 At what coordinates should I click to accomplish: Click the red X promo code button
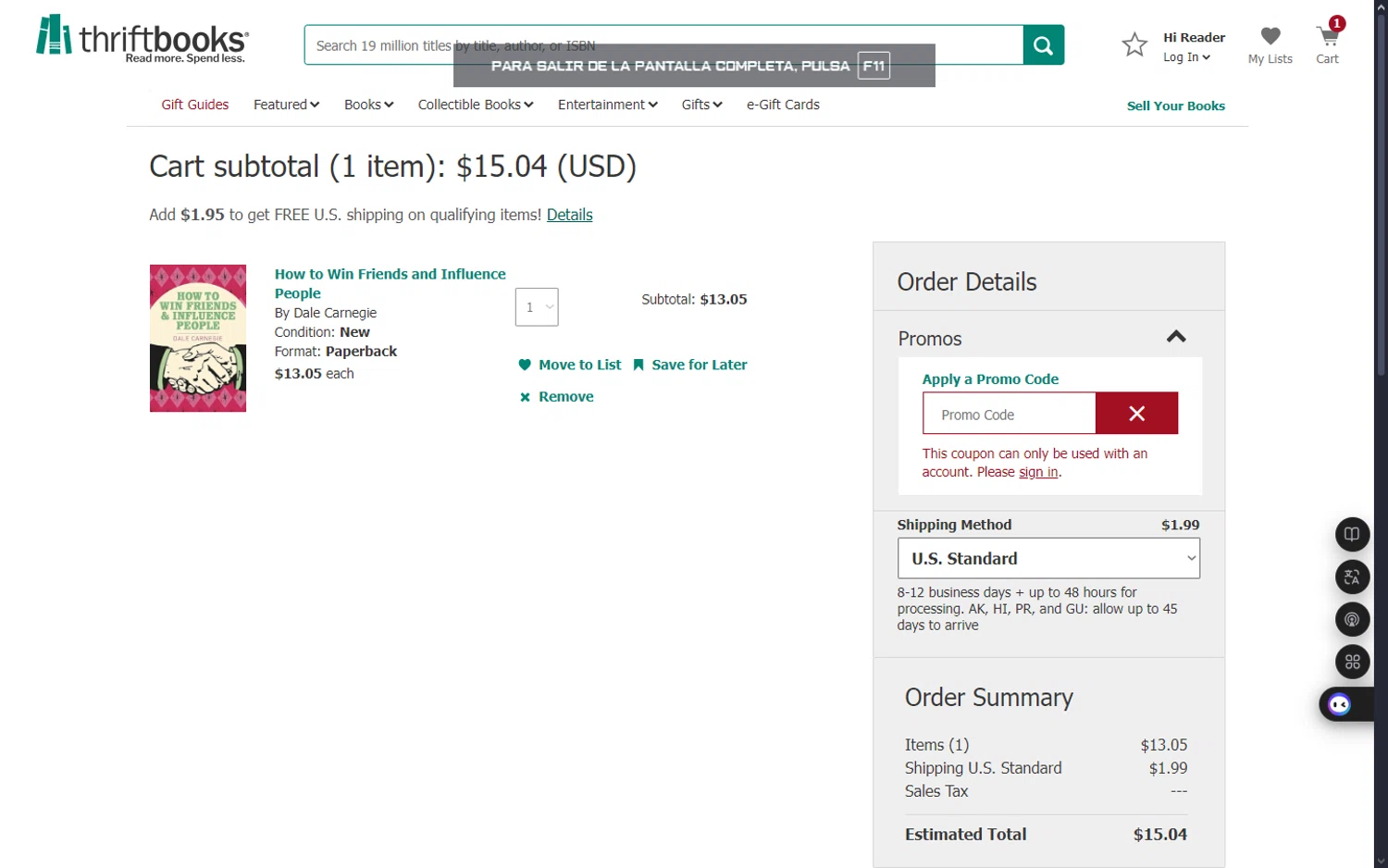point(1136,414)
